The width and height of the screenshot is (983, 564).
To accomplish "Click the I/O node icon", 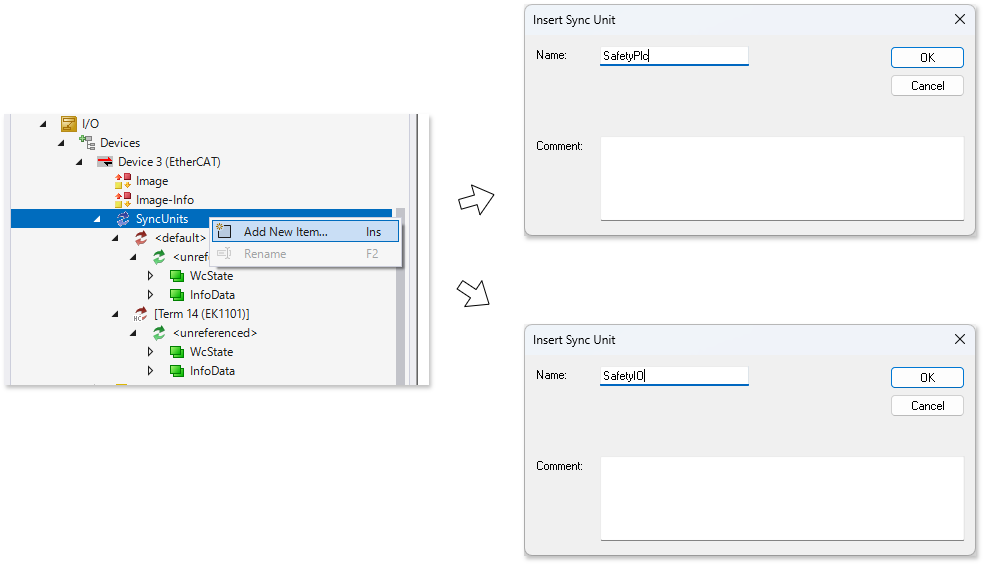I will pos(69,124).
